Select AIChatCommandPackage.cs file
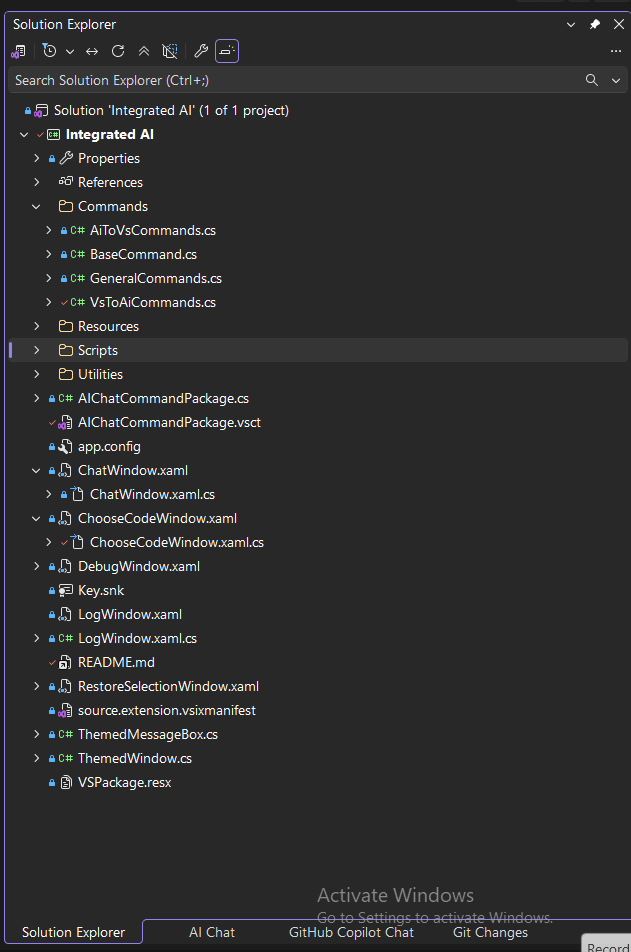 coord(163,398)
